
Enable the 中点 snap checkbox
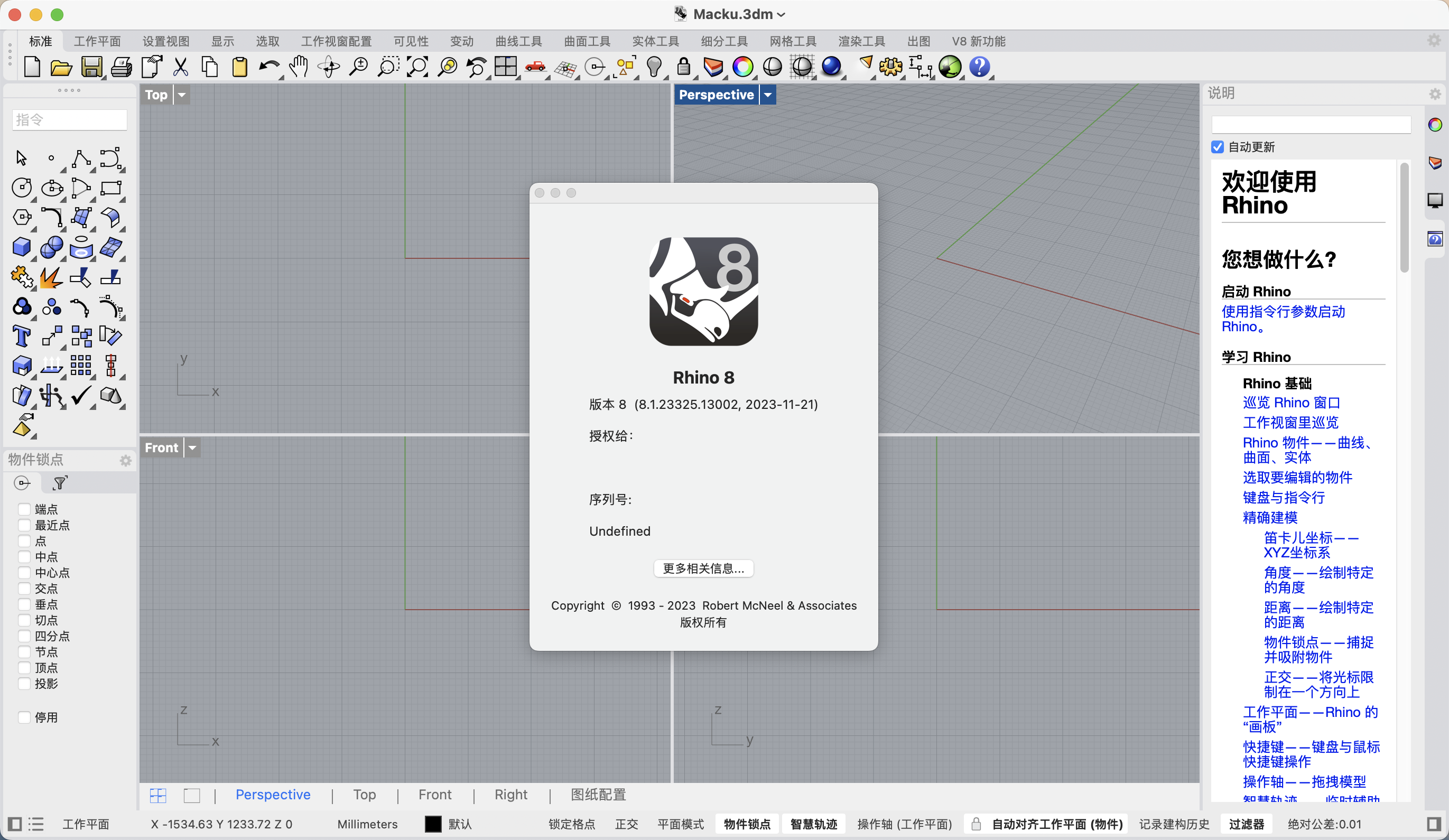(24, 556)
